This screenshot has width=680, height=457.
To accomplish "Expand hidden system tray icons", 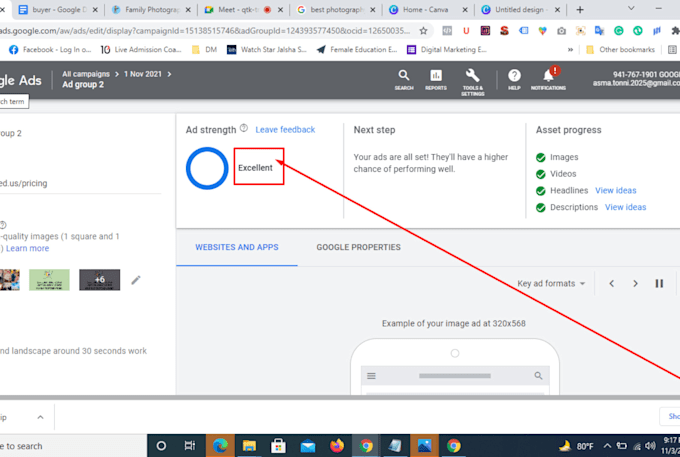I will coord(607,446).
